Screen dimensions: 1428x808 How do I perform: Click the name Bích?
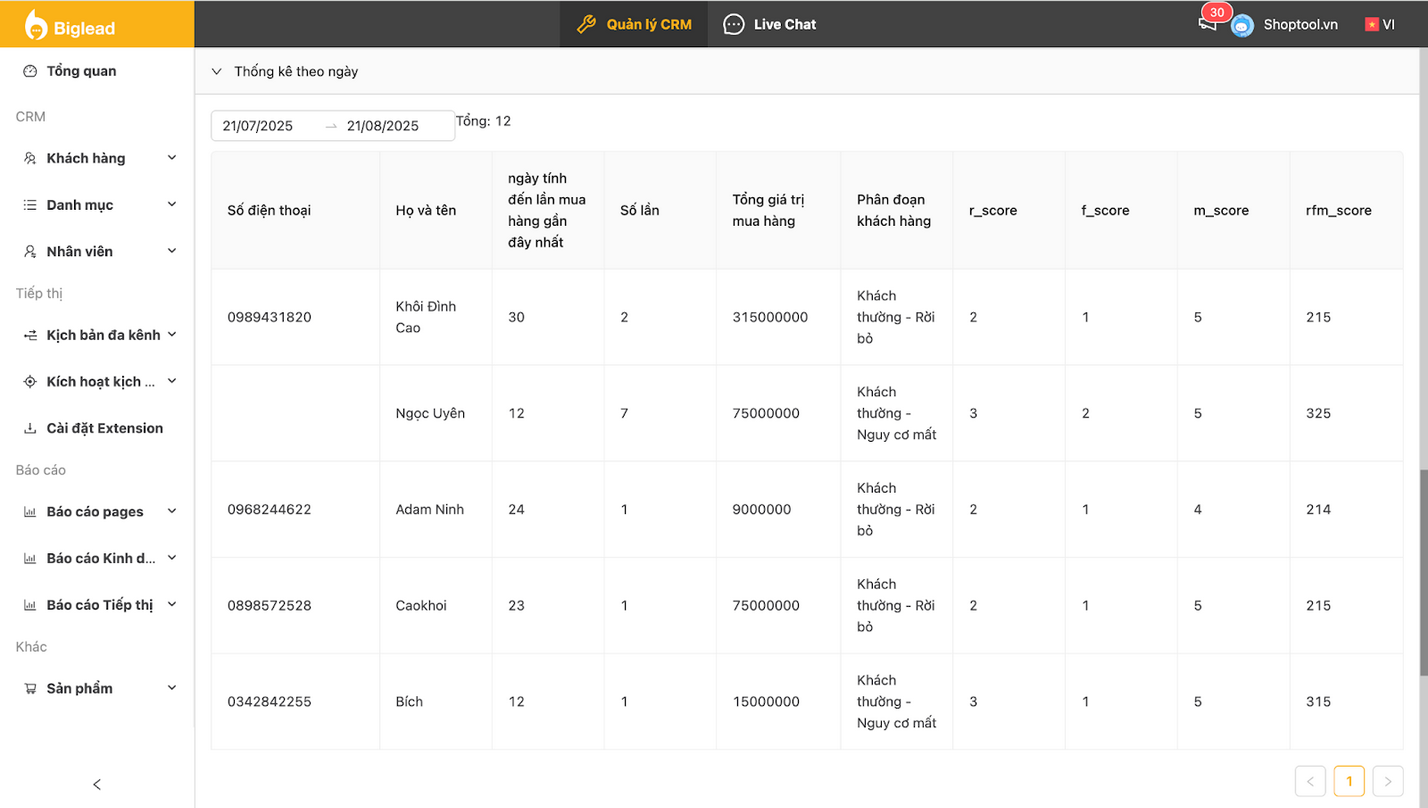[409, 701]
